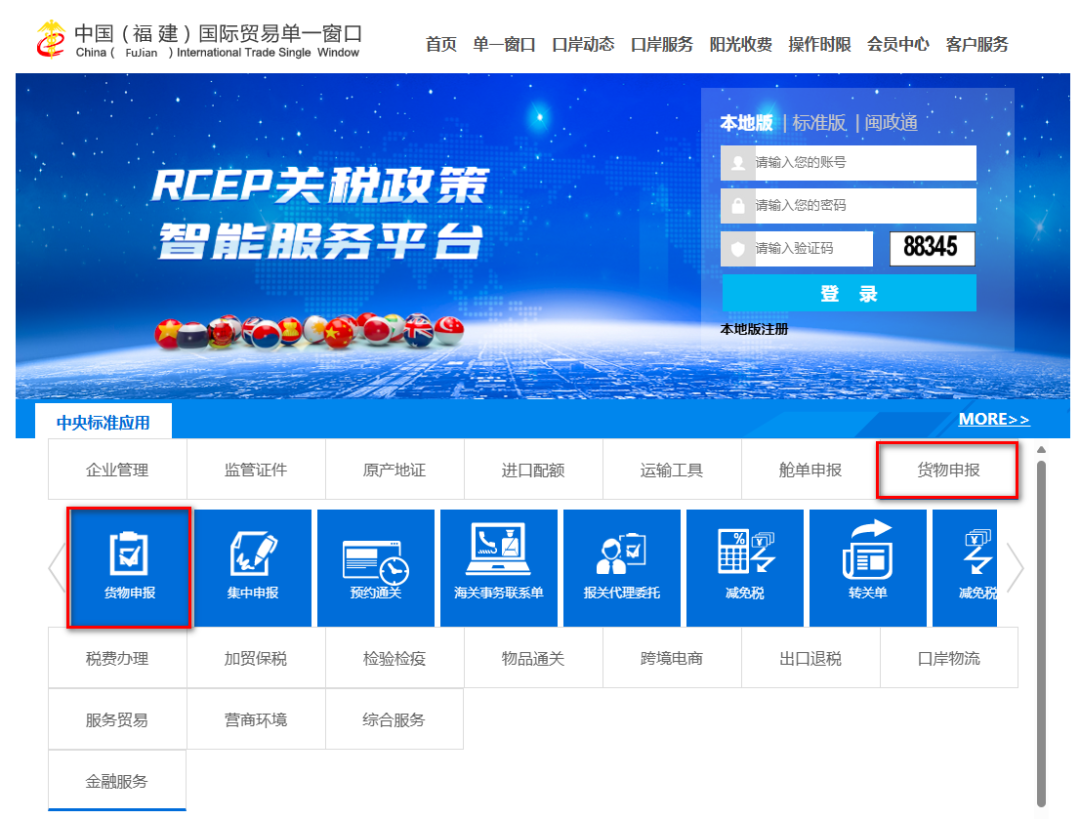Open the 预约通关 icon tile

[375, 567]
